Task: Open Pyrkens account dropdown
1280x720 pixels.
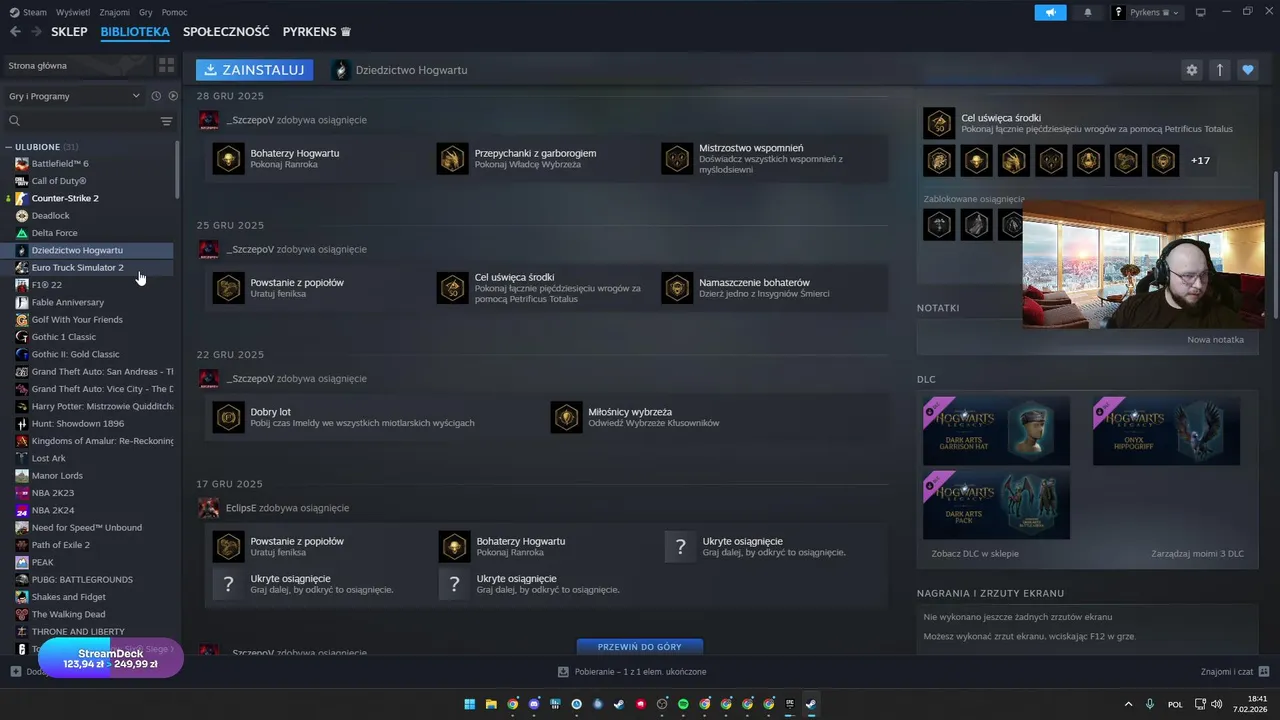Action: [x=1147, y=12]
